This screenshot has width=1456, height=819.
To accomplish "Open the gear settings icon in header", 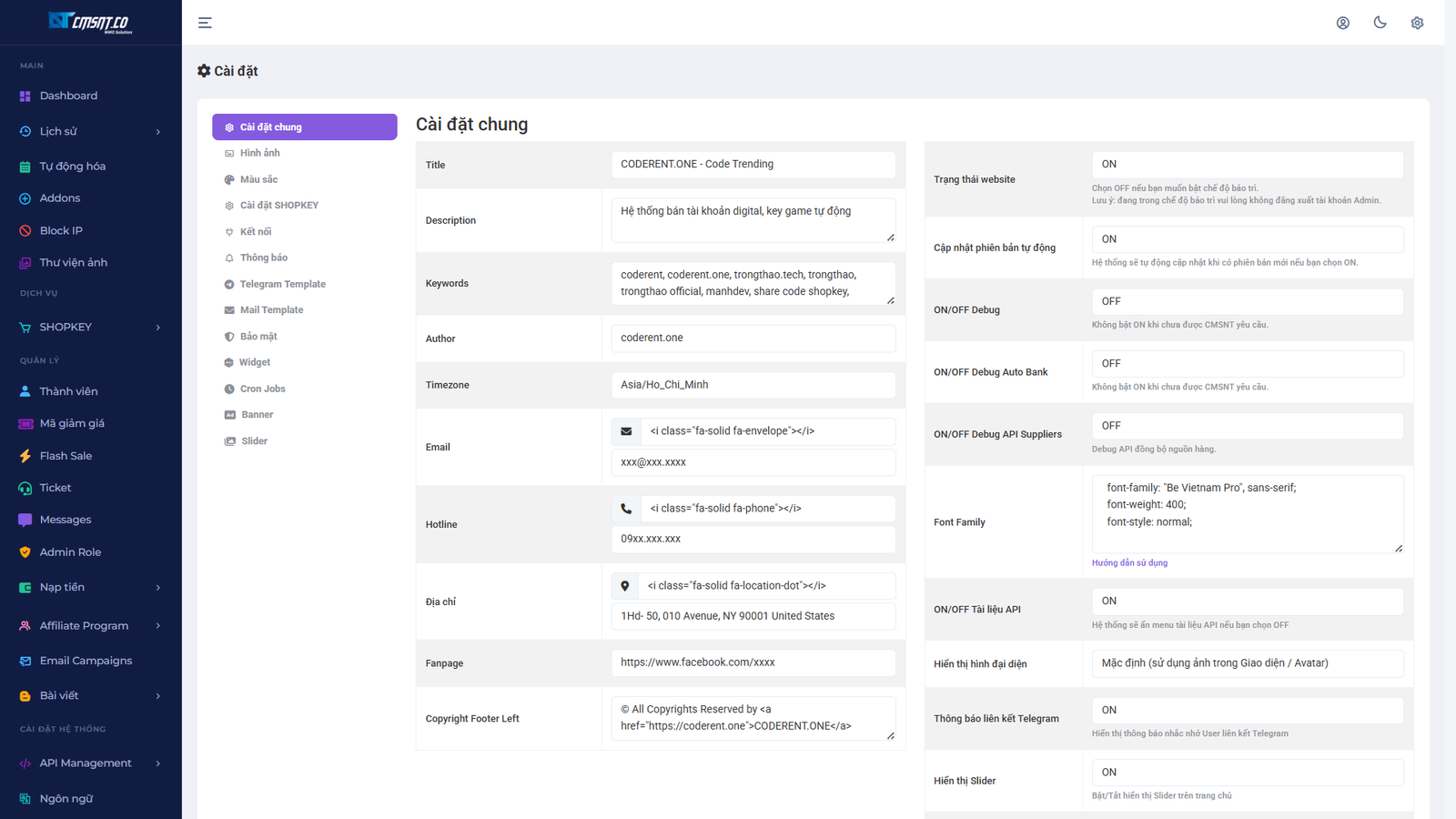I will (1417, 23).
